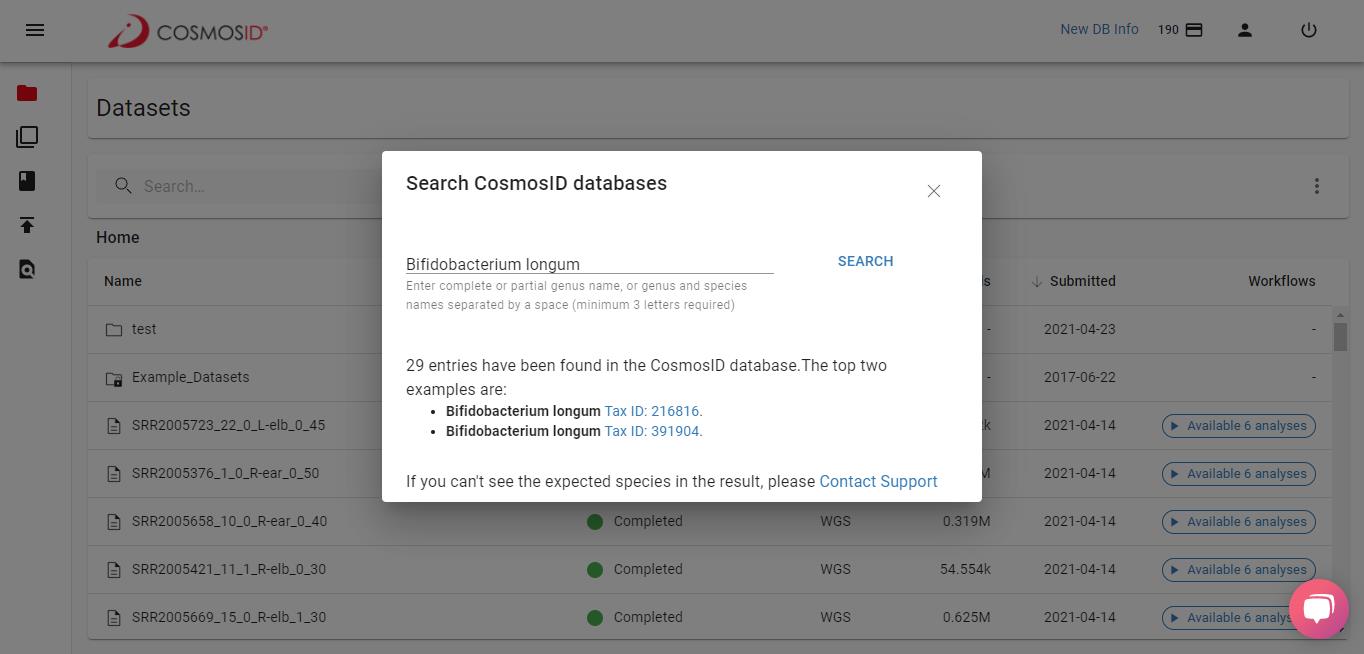
Task: Open the user account icon
Action: tap(1245, 30)
